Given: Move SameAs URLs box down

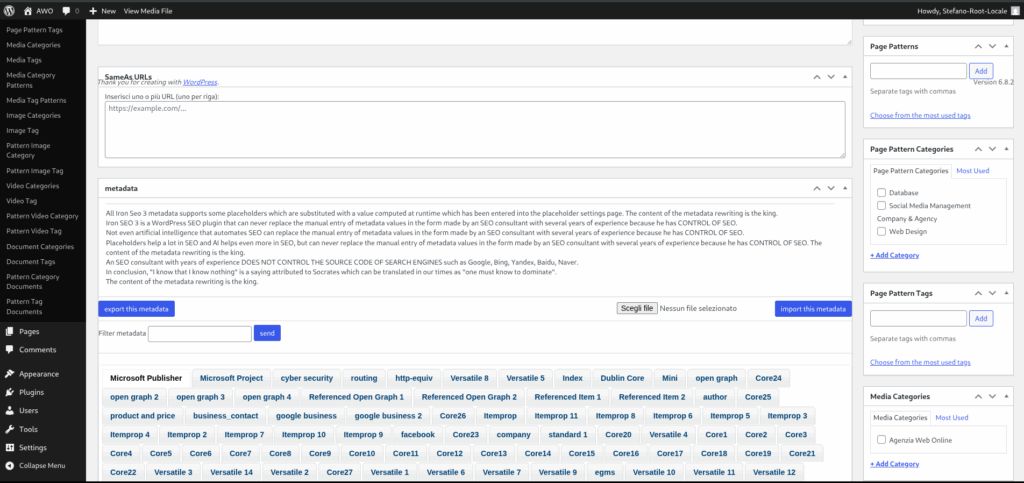Looking at the screenshot, I should tap(831, 76).
